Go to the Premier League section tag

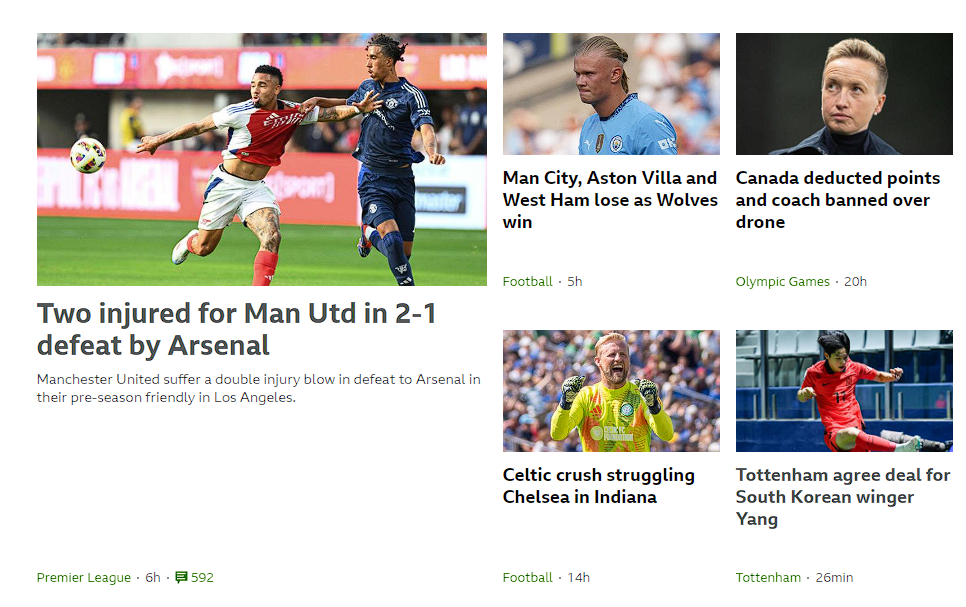click(84, 577)
